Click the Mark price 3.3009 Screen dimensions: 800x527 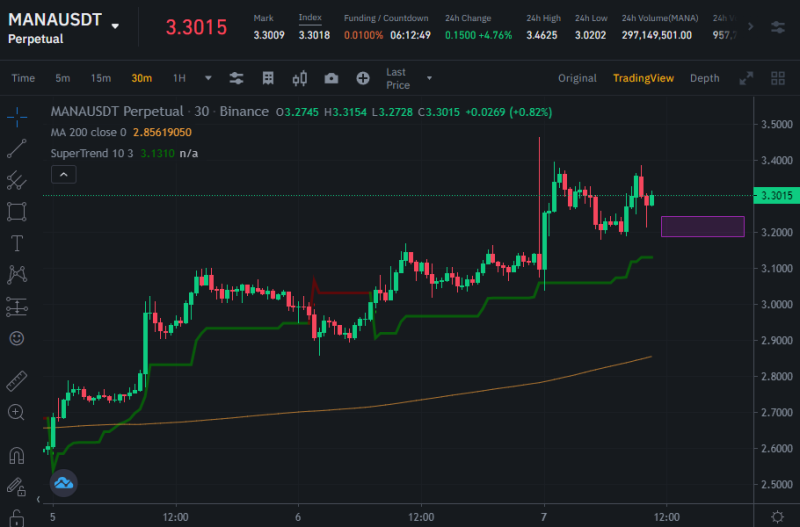(x=269, y=35)
